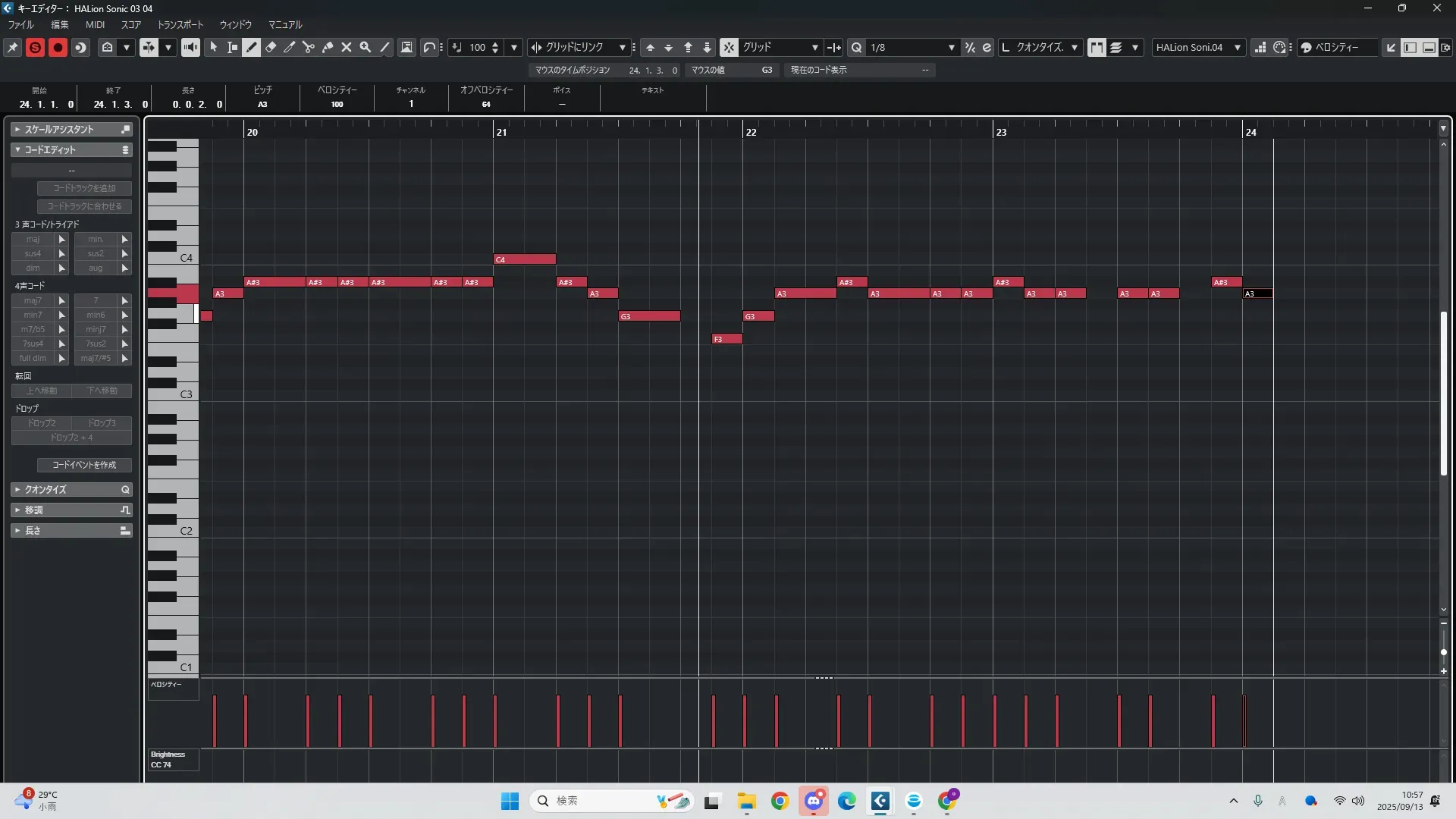
Task: Select the Erase tool
Action: (x=271, y=47)
